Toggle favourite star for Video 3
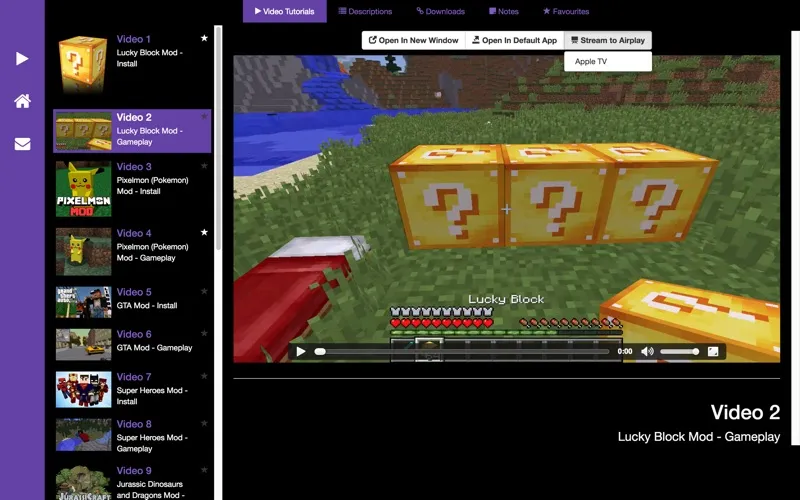 pos(204,165)
